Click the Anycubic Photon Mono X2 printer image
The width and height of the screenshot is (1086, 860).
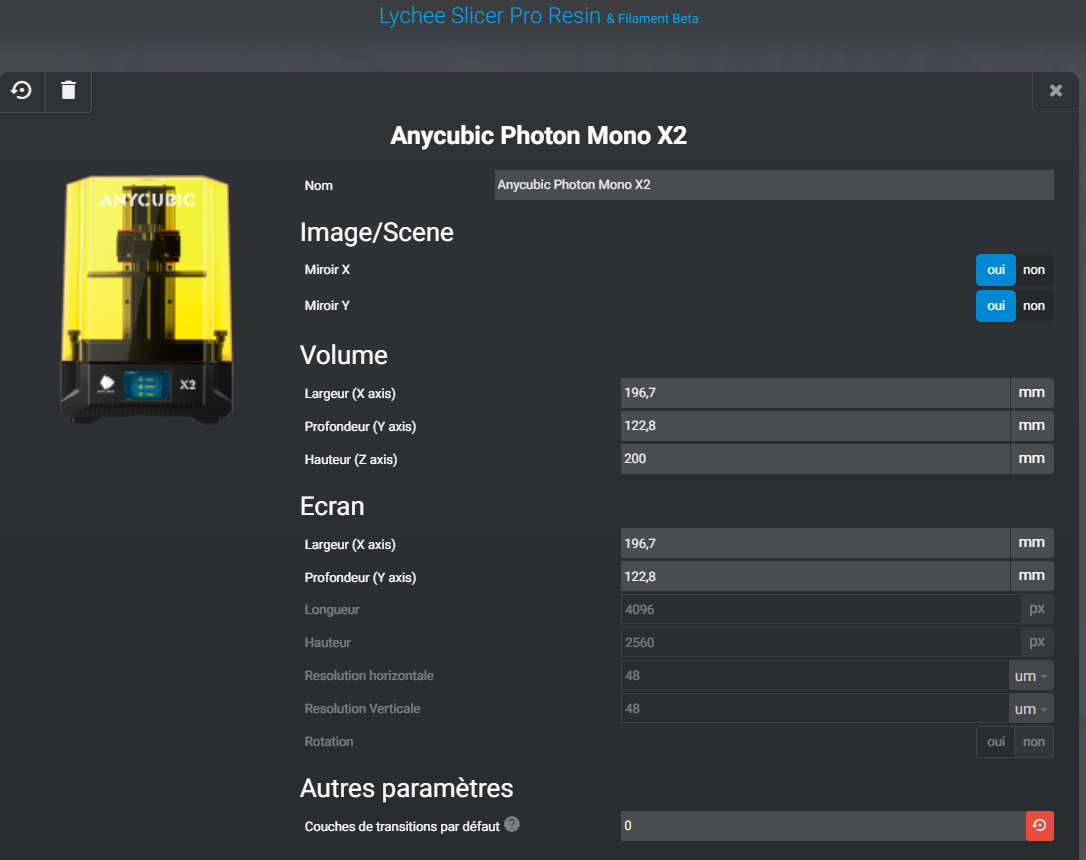point(147,299)
